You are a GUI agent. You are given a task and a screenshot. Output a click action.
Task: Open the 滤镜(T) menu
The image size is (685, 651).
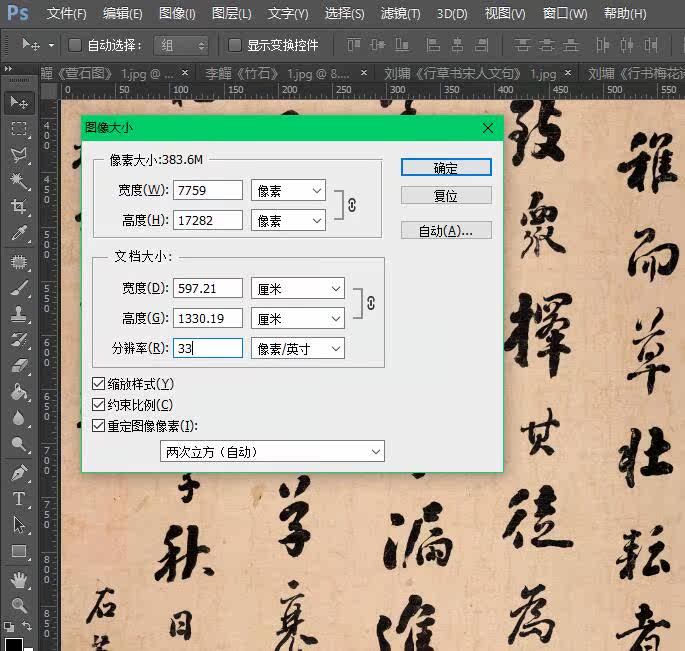coord(400,14)
